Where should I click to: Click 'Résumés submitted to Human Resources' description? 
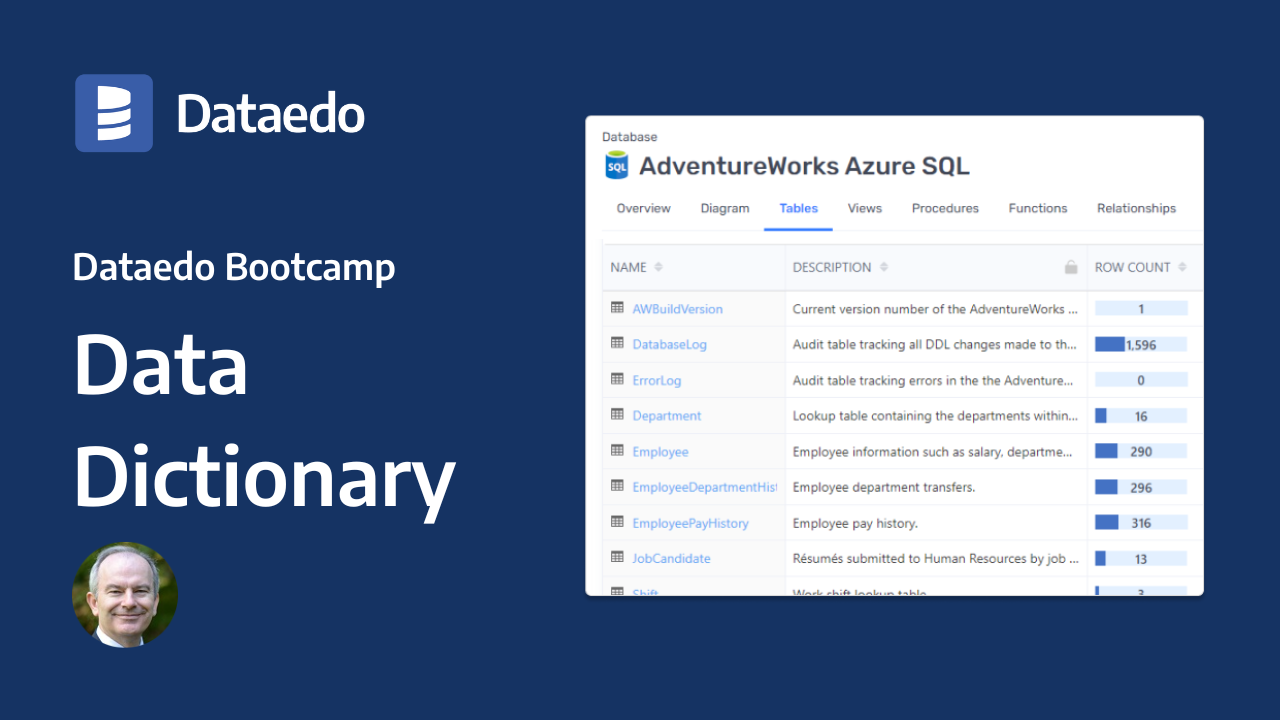(x=935, y=558)
